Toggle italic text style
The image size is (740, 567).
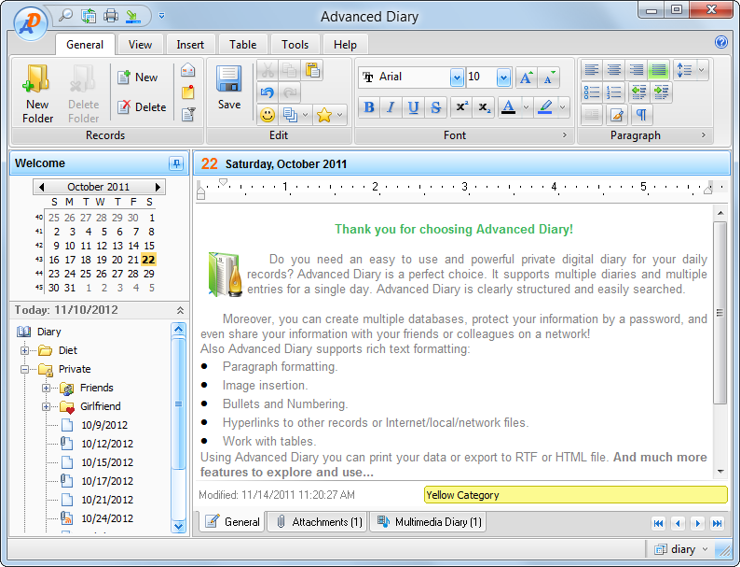click(391, 107)
